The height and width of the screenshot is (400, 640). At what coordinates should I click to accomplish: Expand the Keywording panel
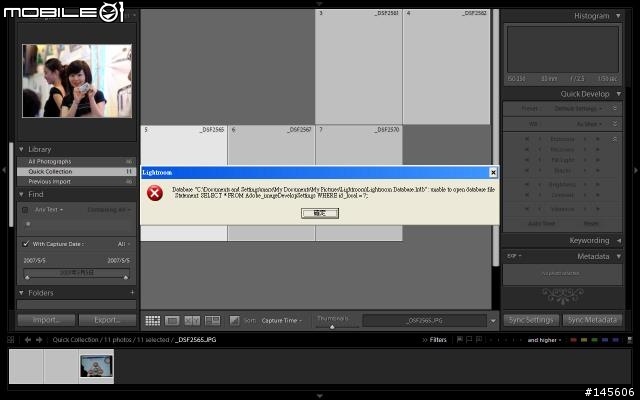click(619, 241)
